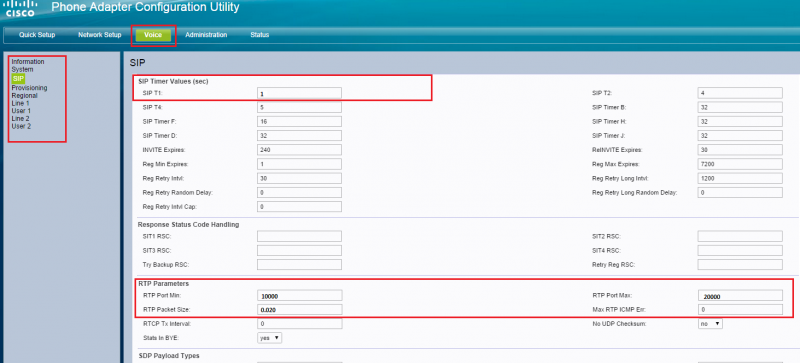The width and height of the screenshot is (800, 363).
Task: Open Provisioning in the sidebar
Action: 29,88
